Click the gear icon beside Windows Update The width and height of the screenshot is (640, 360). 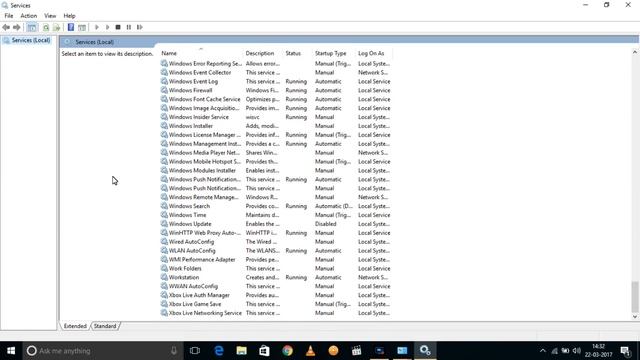[164, 224]
